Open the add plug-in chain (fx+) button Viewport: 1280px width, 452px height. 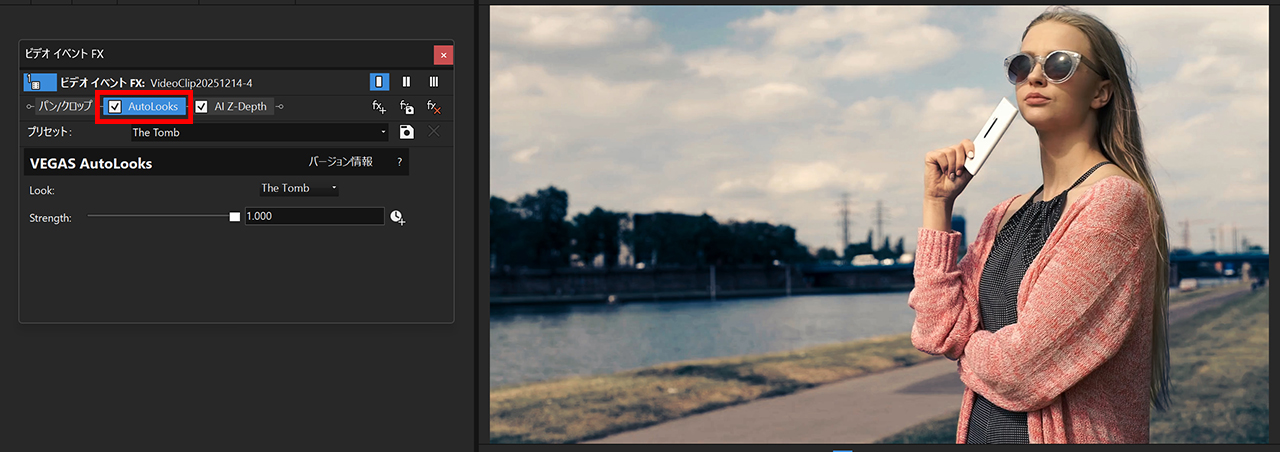click(x=380, y=107)
